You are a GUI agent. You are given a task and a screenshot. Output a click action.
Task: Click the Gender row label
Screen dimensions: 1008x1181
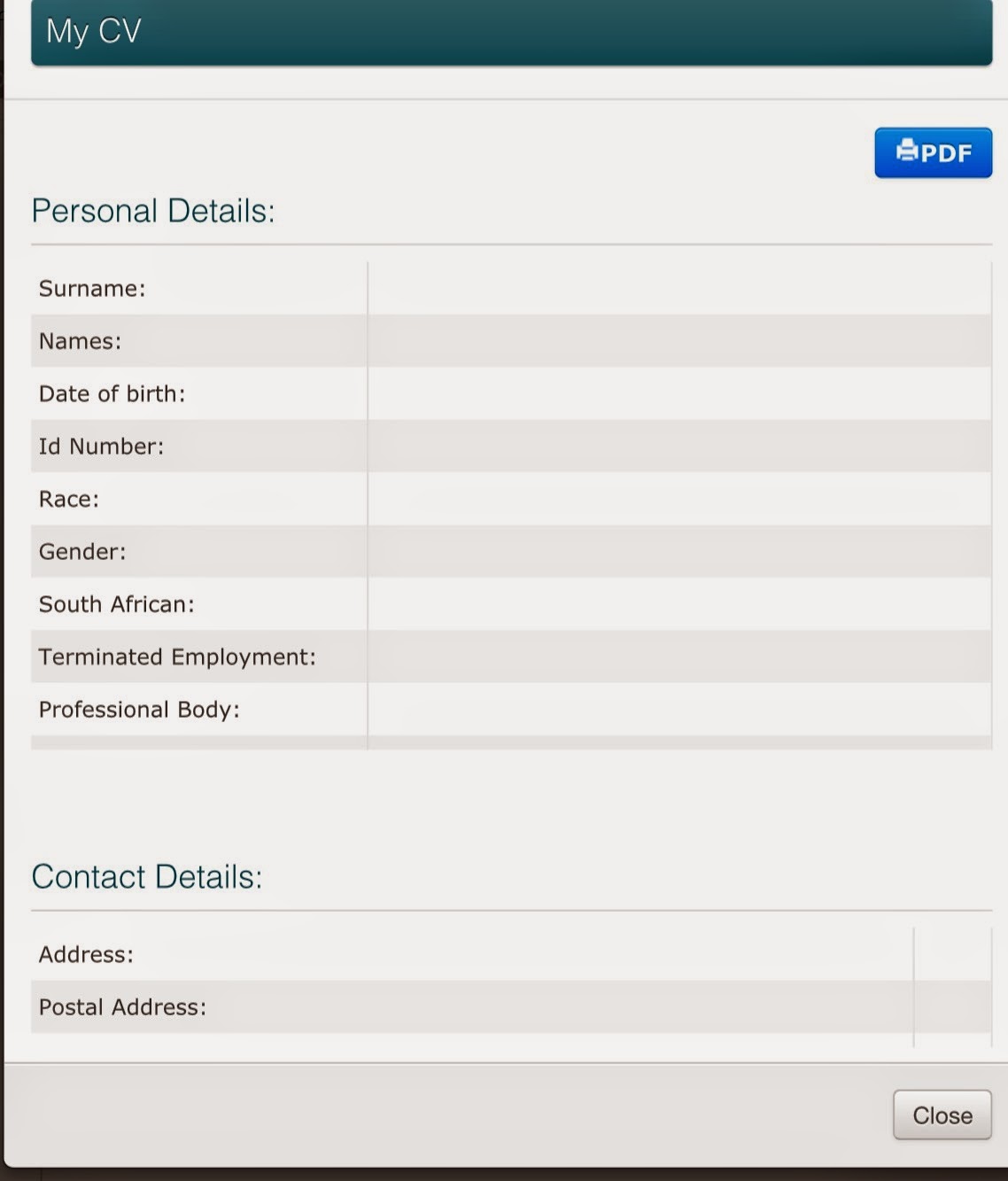(82, 551)
